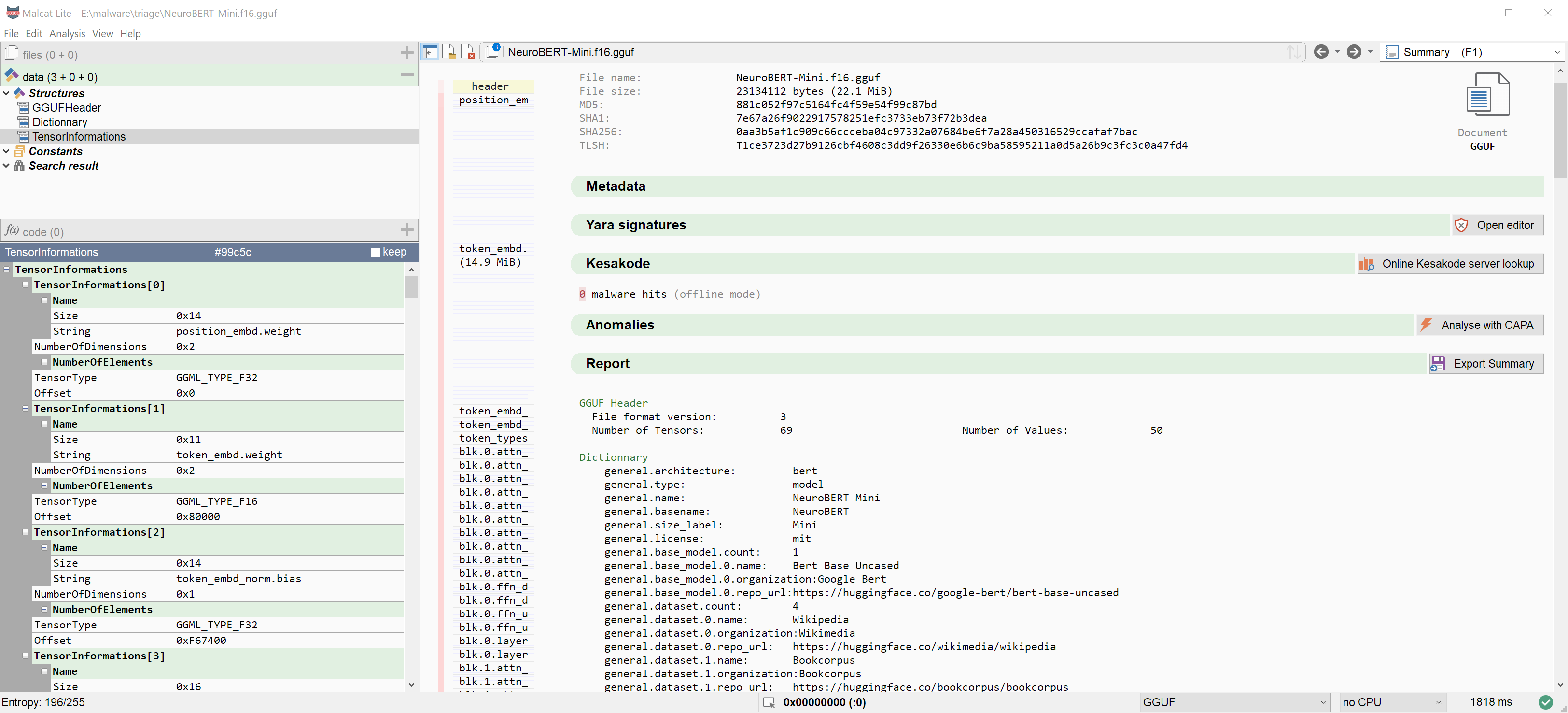Click the 0xF67400 offset value

(x=201, y=641)
